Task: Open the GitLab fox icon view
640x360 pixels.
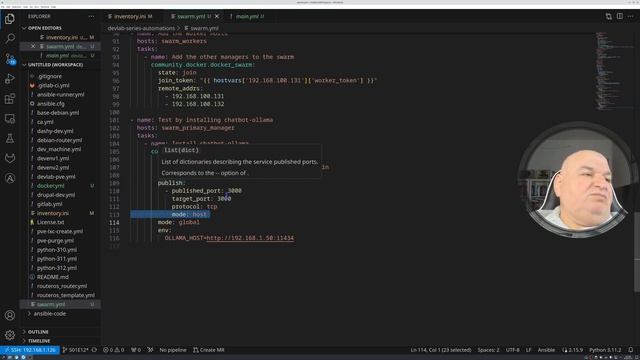Action: [x=10, y=158]
